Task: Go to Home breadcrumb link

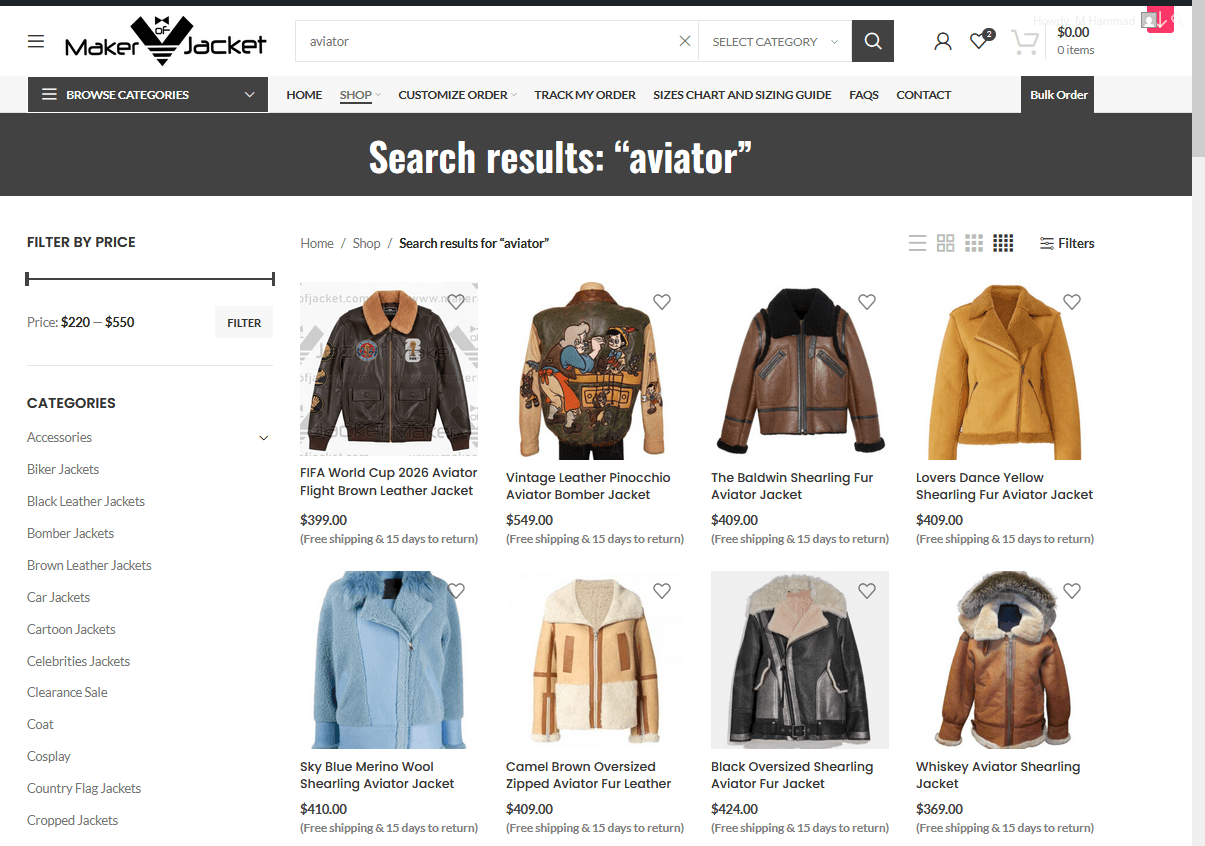Action: tap(317, 243)
